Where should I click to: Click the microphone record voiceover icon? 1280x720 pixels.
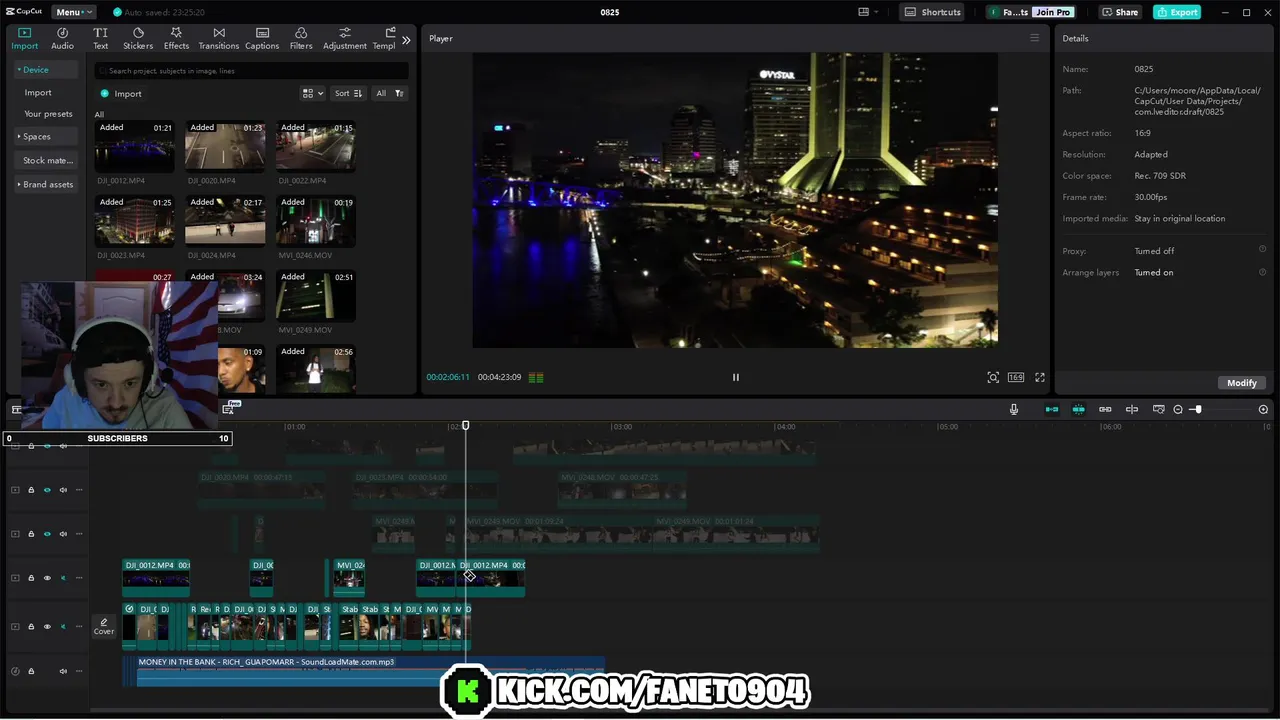(x=1014, y=409)
